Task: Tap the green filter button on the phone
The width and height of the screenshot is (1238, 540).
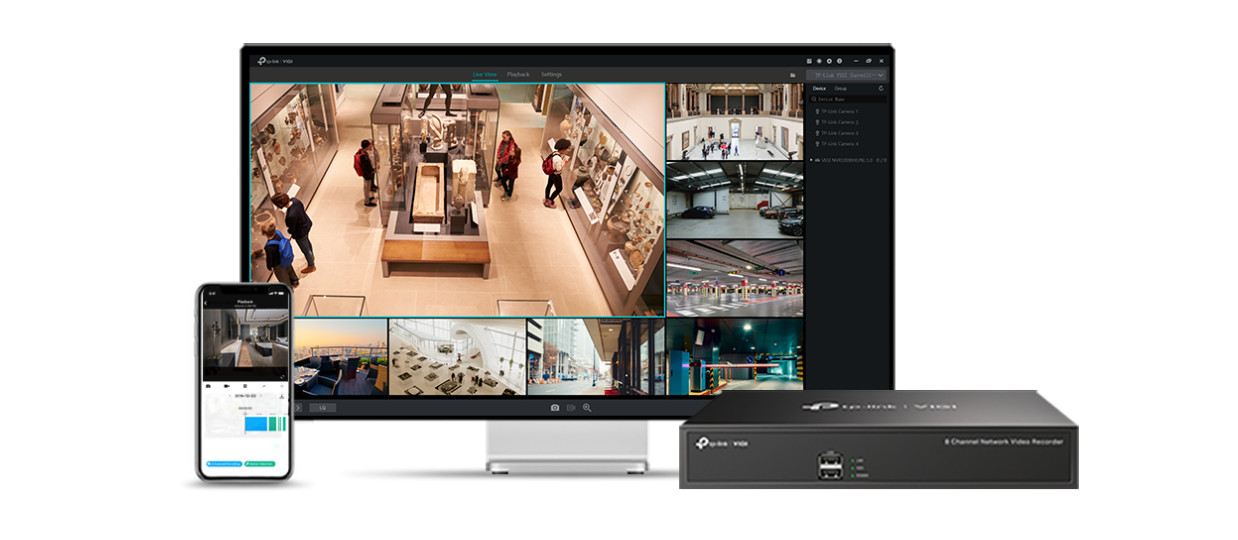Action: (x=260, y=464)
